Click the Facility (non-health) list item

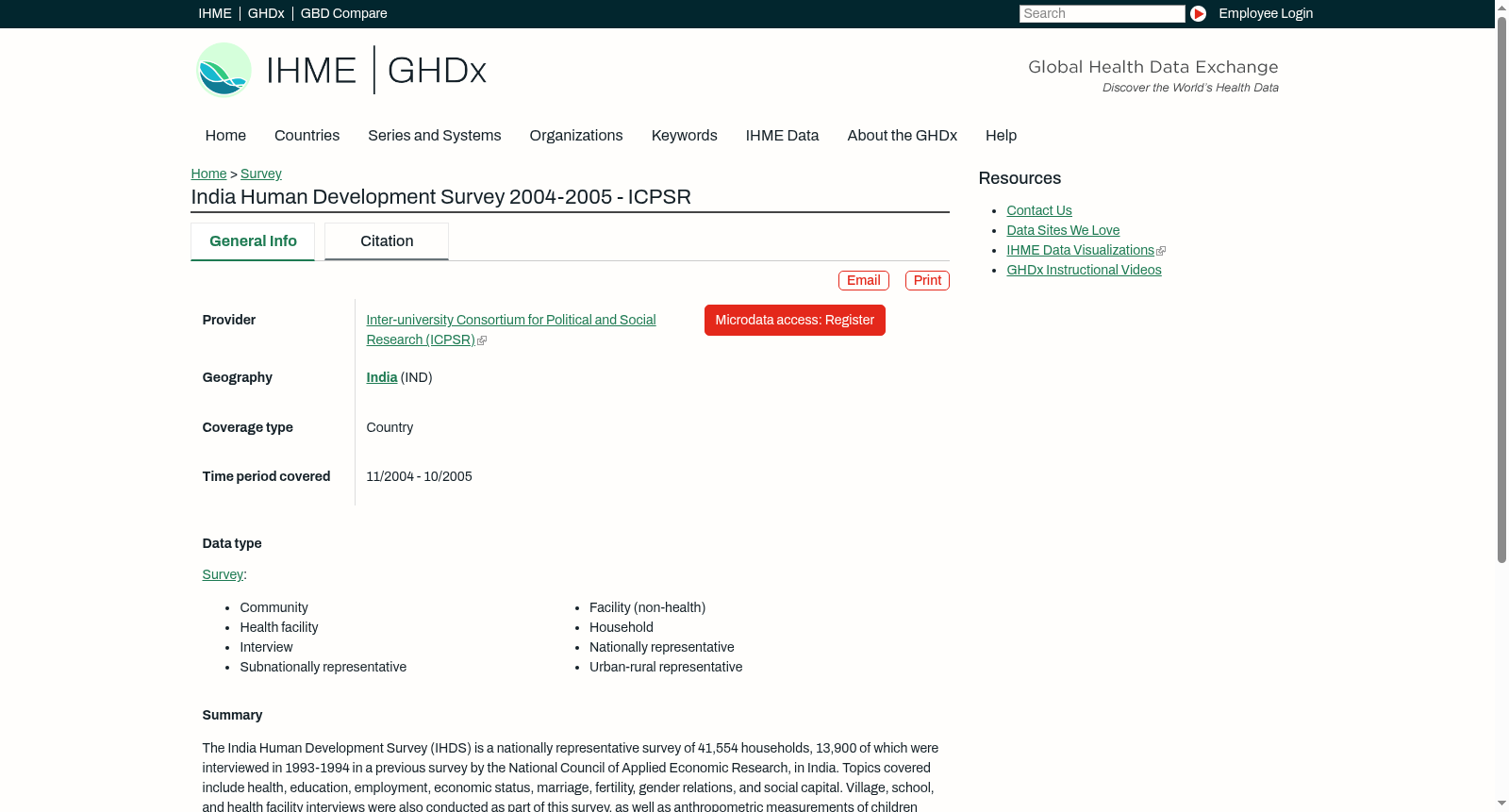(x=647, y=608)
